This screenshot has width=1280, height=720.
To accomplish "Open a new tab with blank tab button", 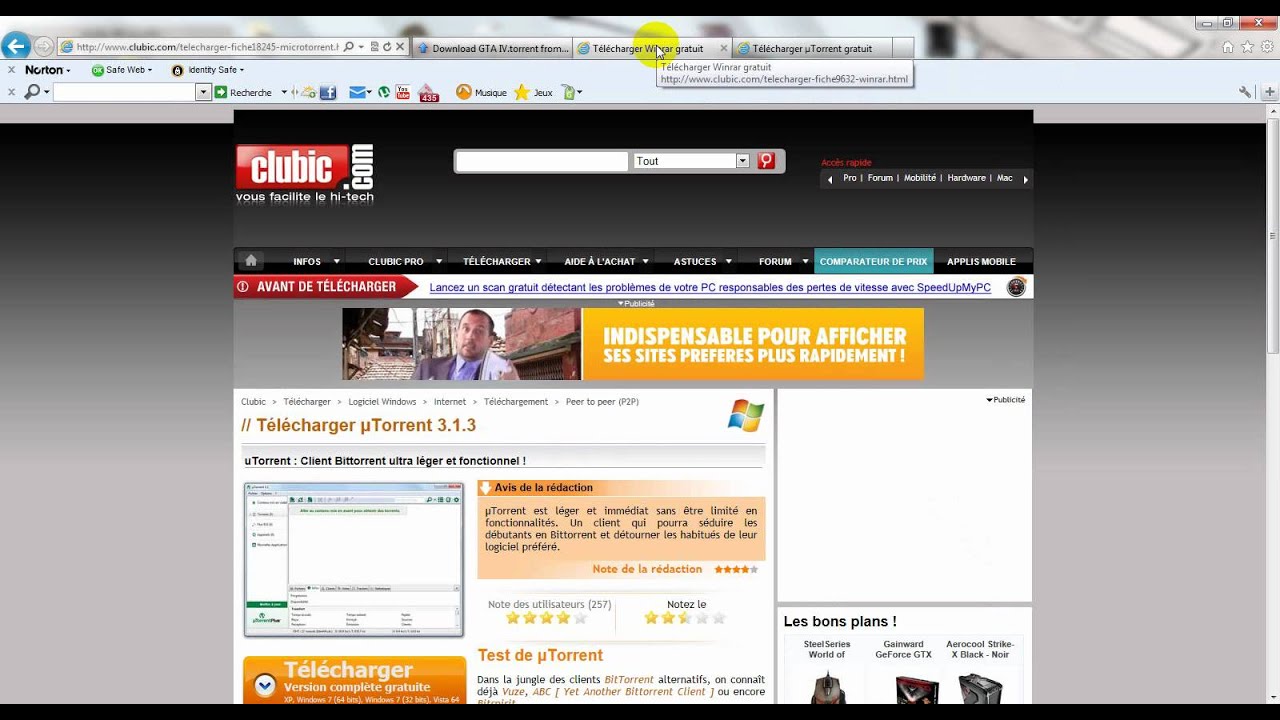I will click(902, 48).
